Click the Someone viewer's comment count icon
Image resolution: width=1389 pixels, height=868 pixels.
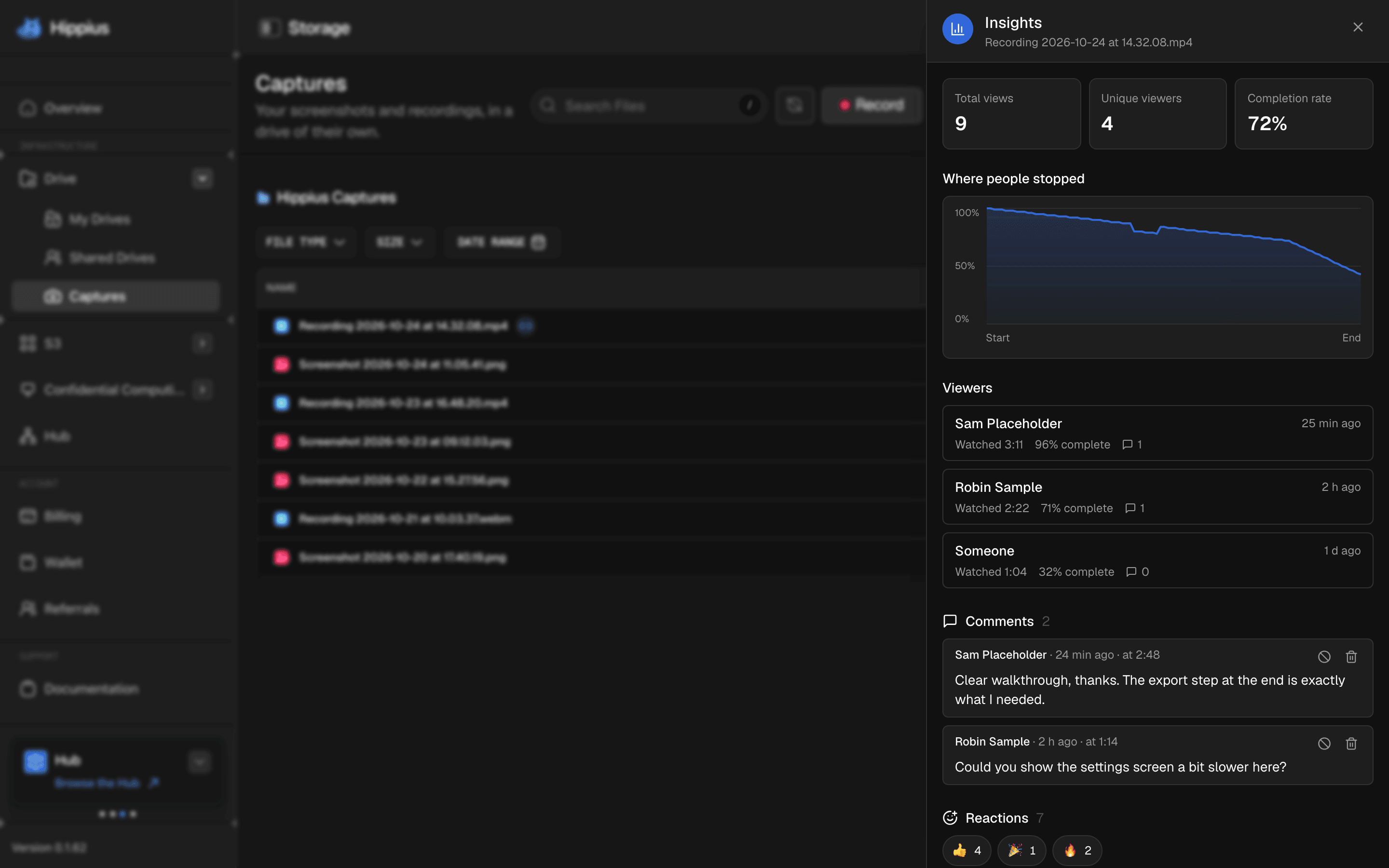[x=1131, y=572]
